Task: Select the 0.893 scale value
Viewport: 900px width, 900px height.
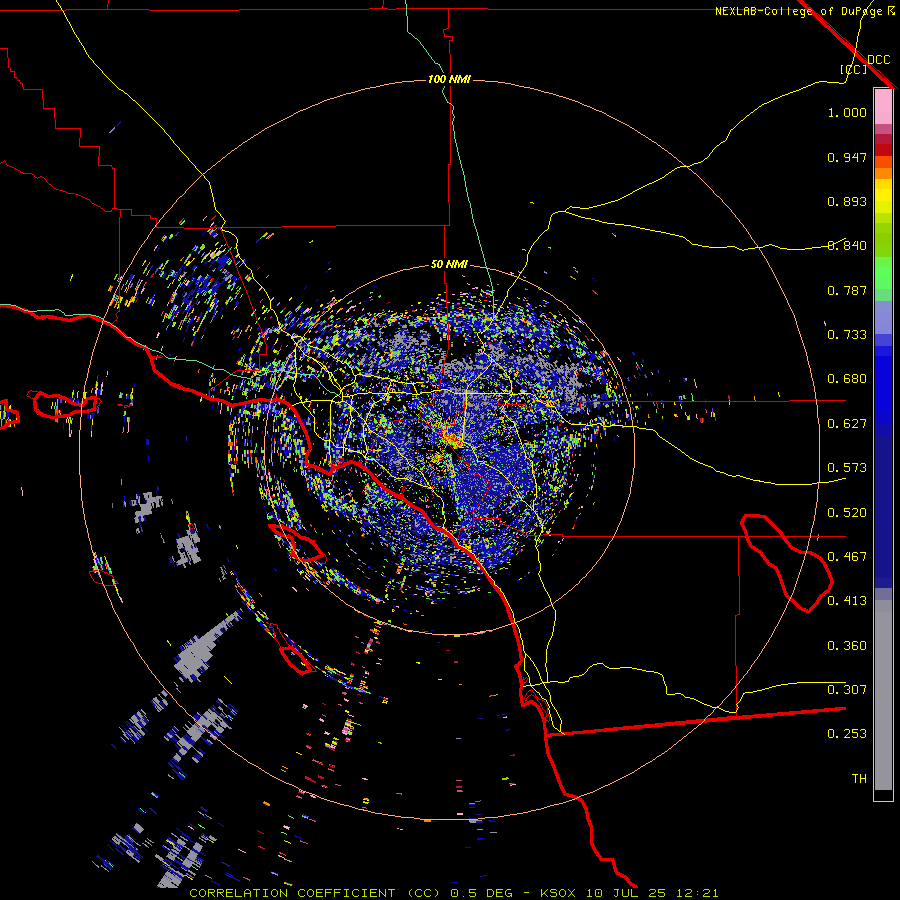Action: tap(847, 201)
